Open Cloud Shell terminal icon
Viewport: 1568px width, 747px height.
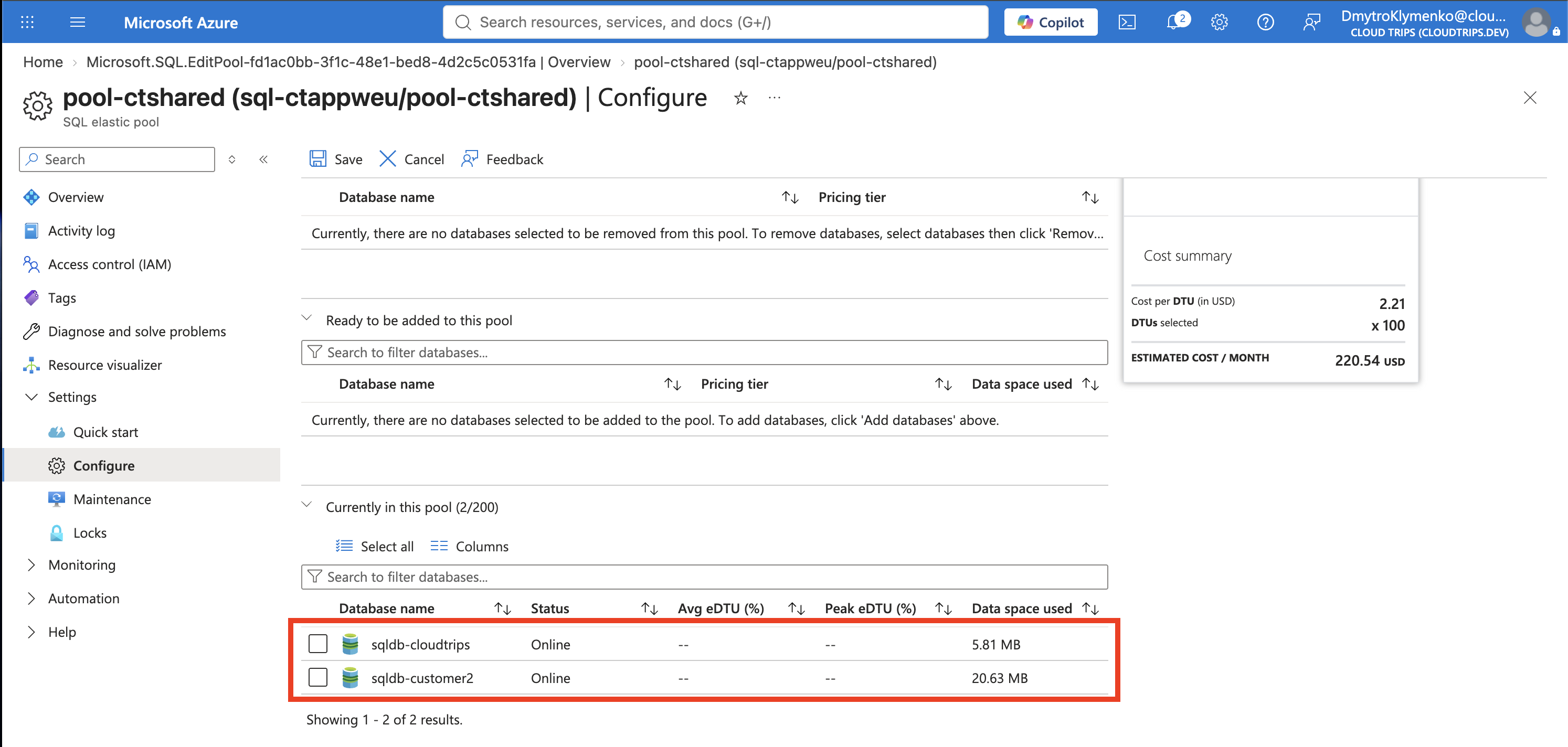(x=1127, y=23)
